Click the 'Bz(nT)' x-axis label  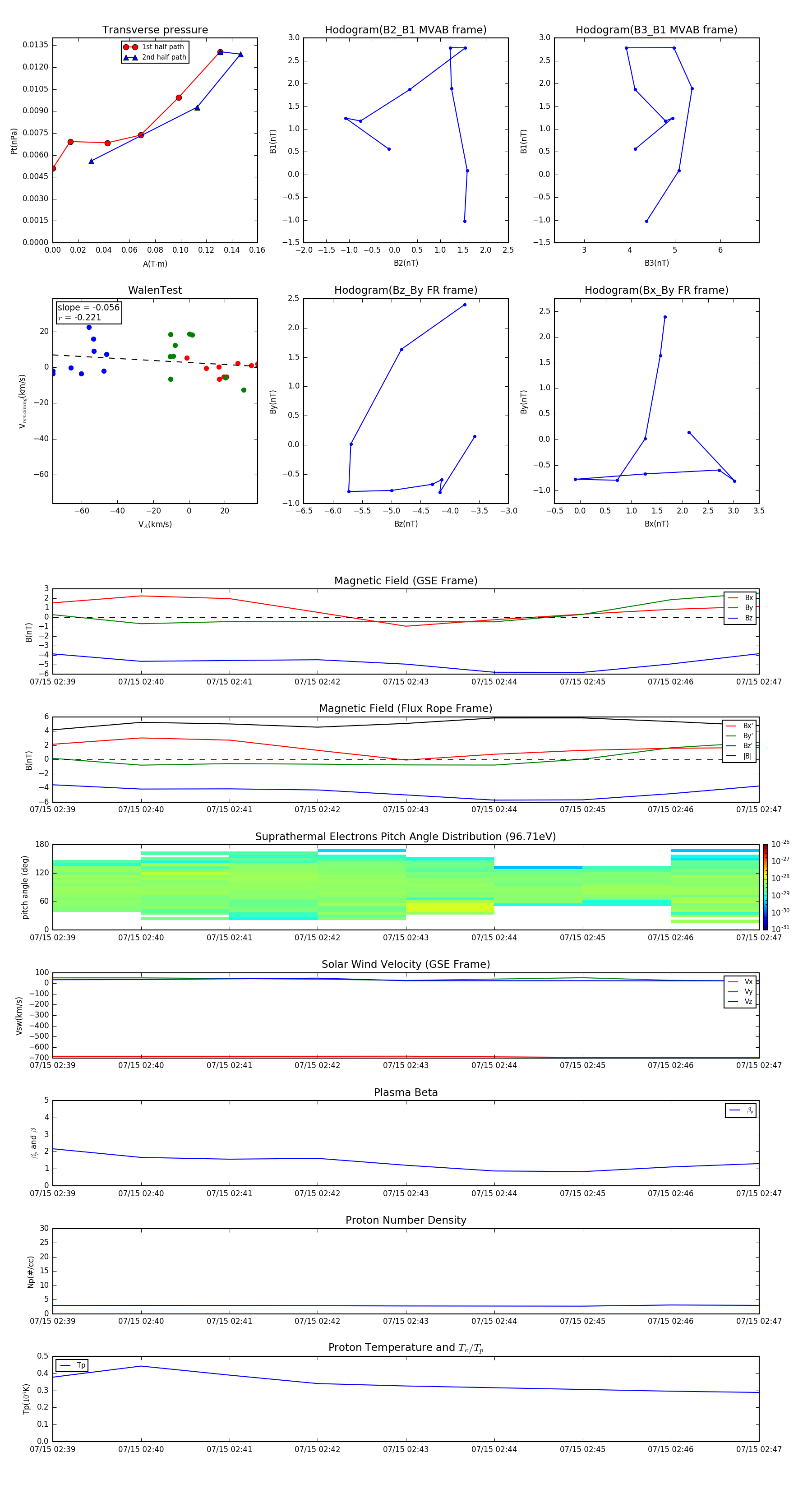coord(406,524)
